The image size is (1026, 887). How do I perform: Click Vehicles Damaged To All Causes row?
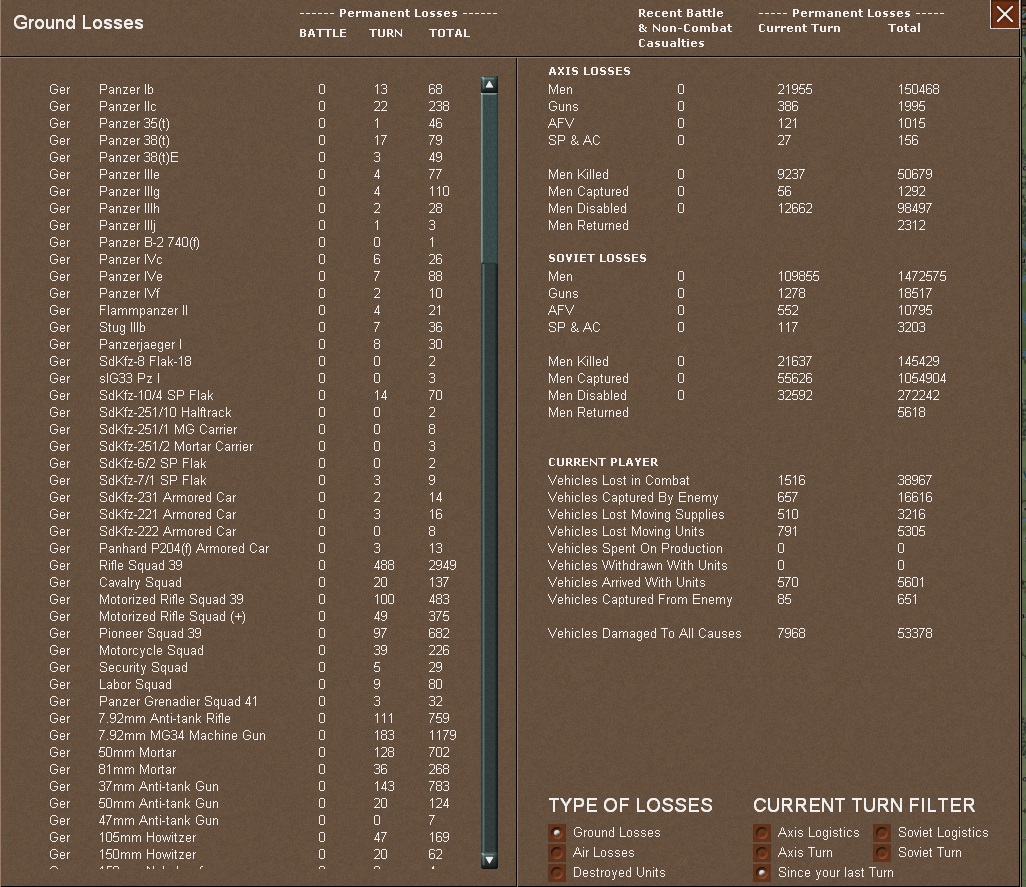[741, 634]
